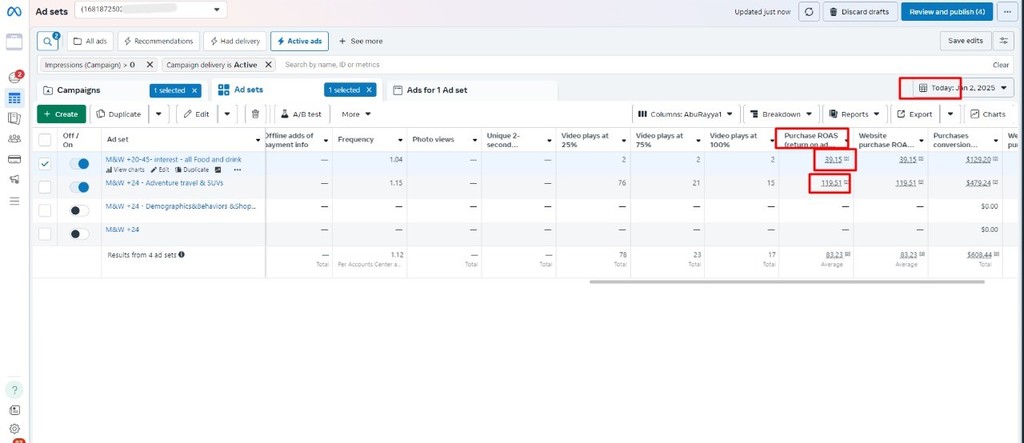1024x443 pixels.
Task: Delete selected ad set with trash icon
Action: pos(255,114)
